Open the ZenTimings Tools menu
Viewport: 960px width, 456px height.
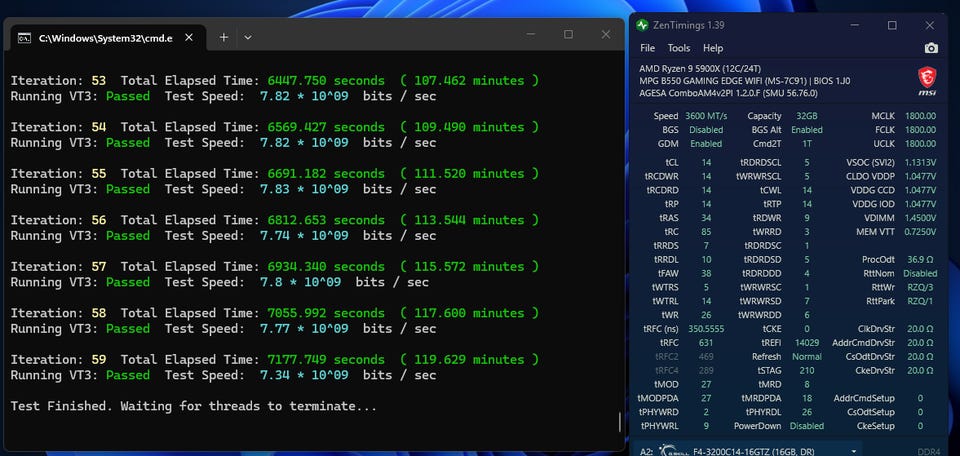point(678,48)
